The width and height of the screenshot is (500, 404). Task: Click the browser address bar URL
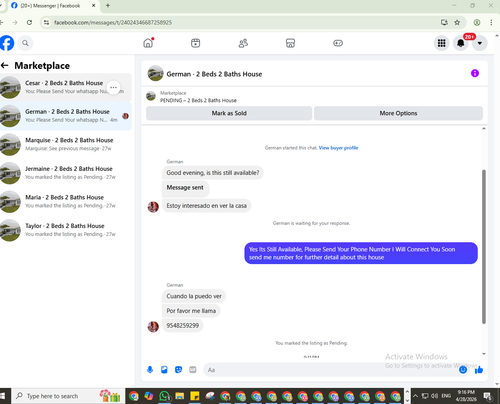(x=113, y=22)
